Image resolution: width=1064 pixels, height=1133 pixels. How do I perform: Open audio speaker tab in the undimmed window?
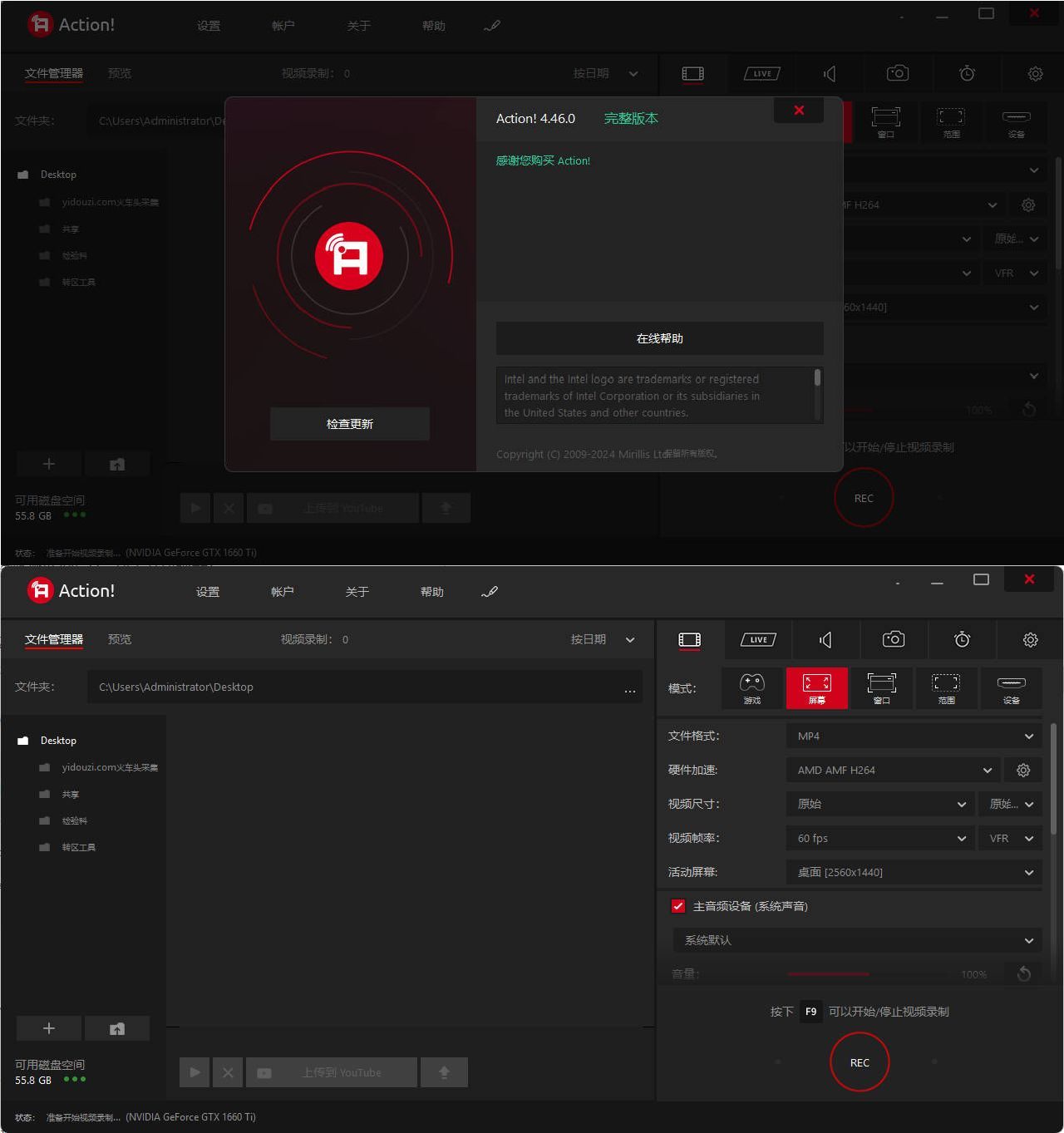click(x=825, y=639)
